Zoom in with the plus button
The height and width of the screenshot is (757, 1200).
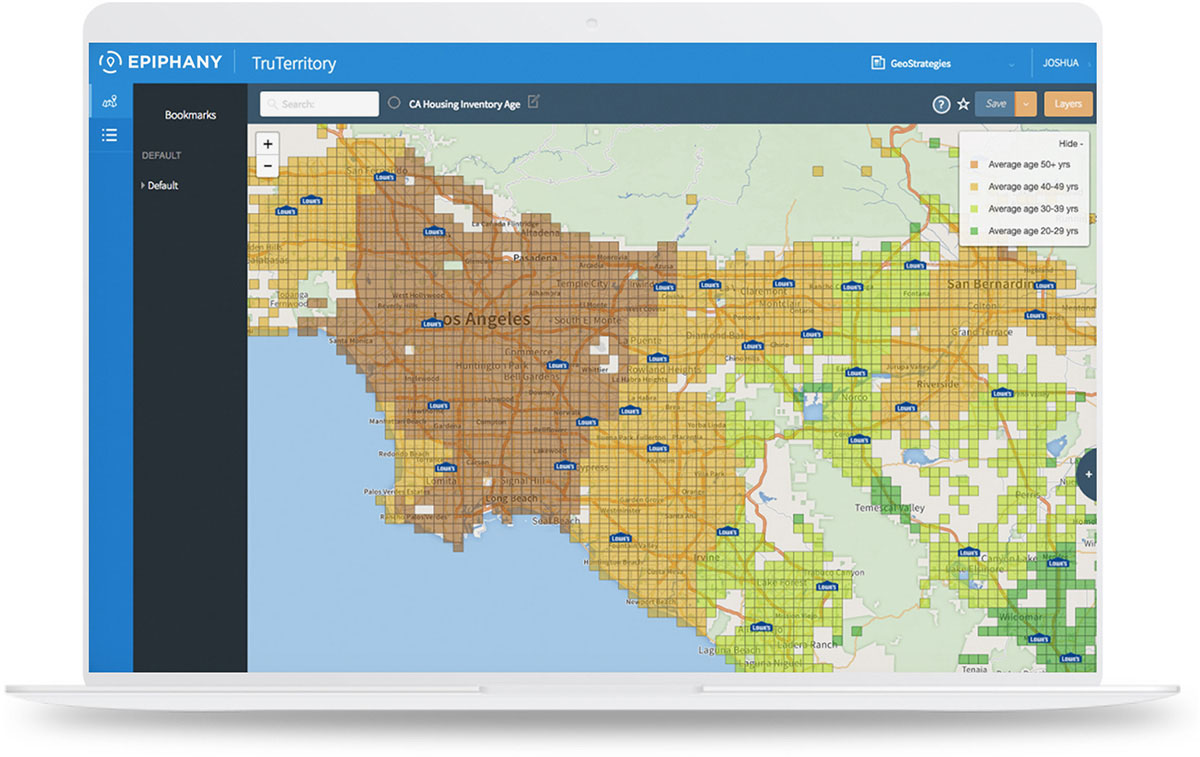pyautogui.click(x=267, y=145)
